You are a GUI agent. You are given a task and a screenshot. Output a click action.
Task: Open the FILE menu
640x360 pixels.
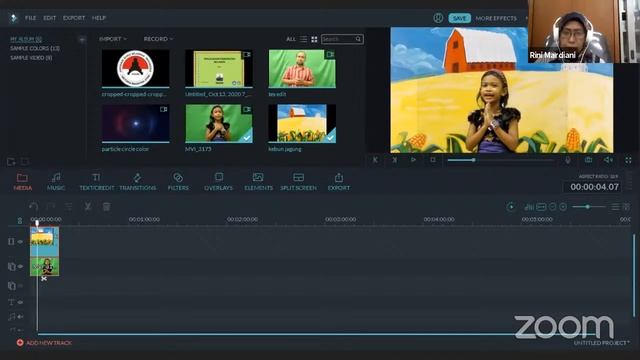click(x=30, y=18)
